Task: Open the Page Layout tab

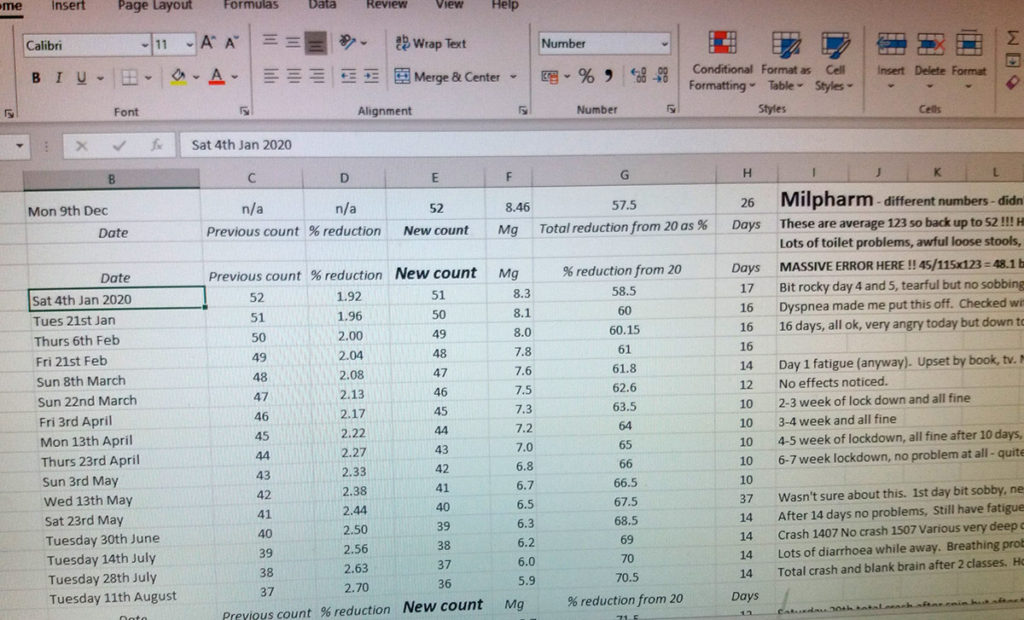Action: (x=155, y=5)
